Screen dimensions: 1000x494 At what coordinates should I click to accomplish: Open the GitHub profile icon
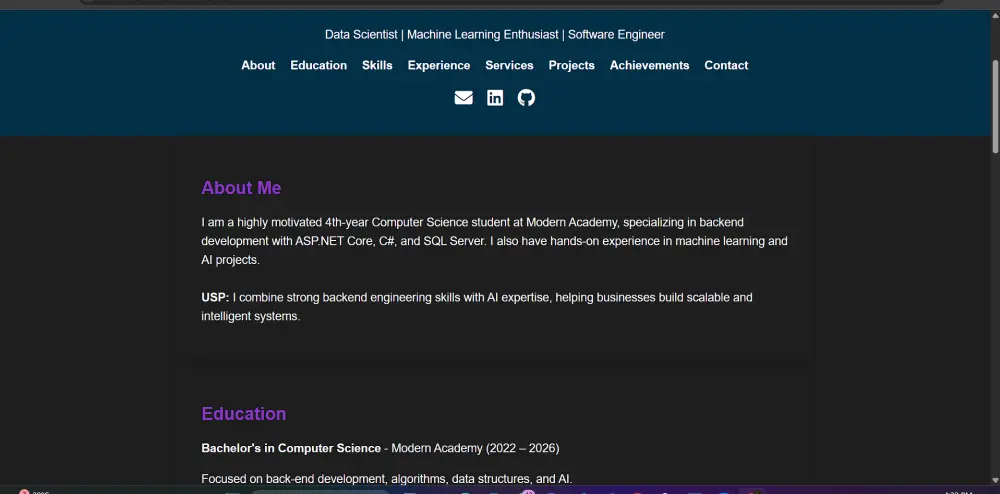pyautogui.click(x=526, y=98)
